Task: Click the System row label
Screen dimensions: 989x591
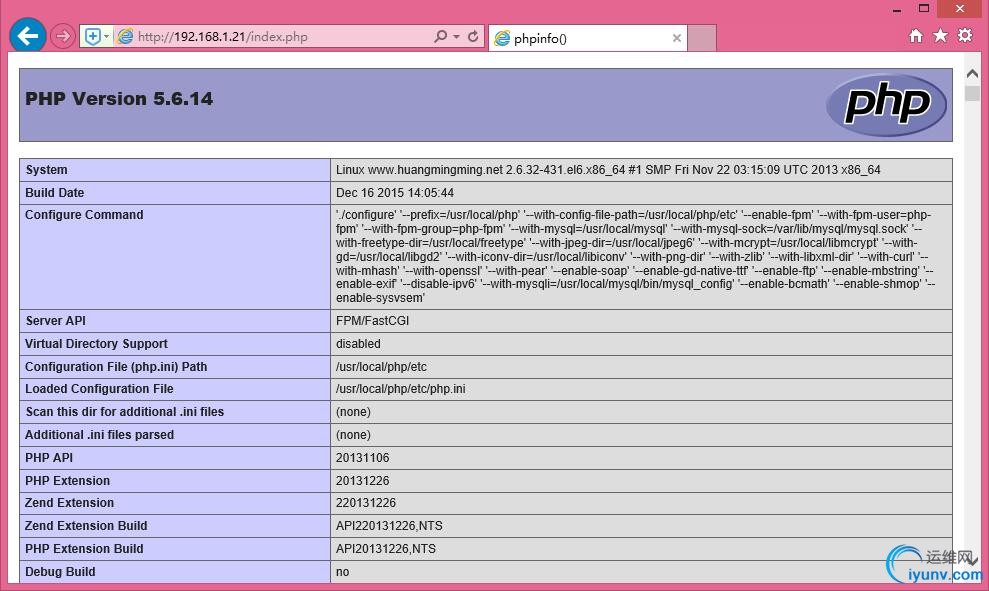Action: [46, 170]
